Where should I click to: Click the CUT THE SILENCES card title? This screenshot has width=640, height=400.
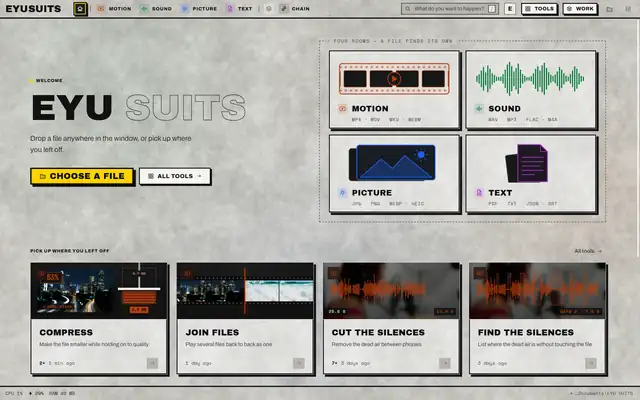point(378,332)
